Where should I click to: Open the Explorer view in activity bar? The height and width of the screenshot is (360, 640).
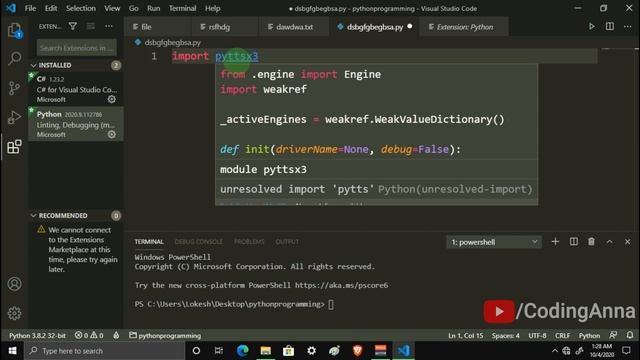tap(14, 30)
